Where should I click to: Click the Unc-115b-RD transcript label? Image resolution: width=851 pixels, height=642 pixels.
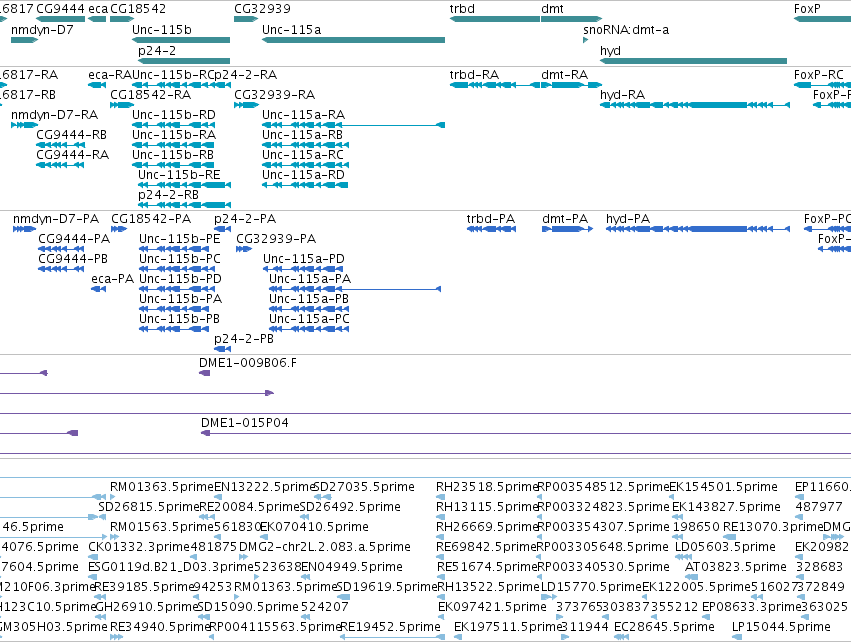pyautogui.click(x=174, y=115)
